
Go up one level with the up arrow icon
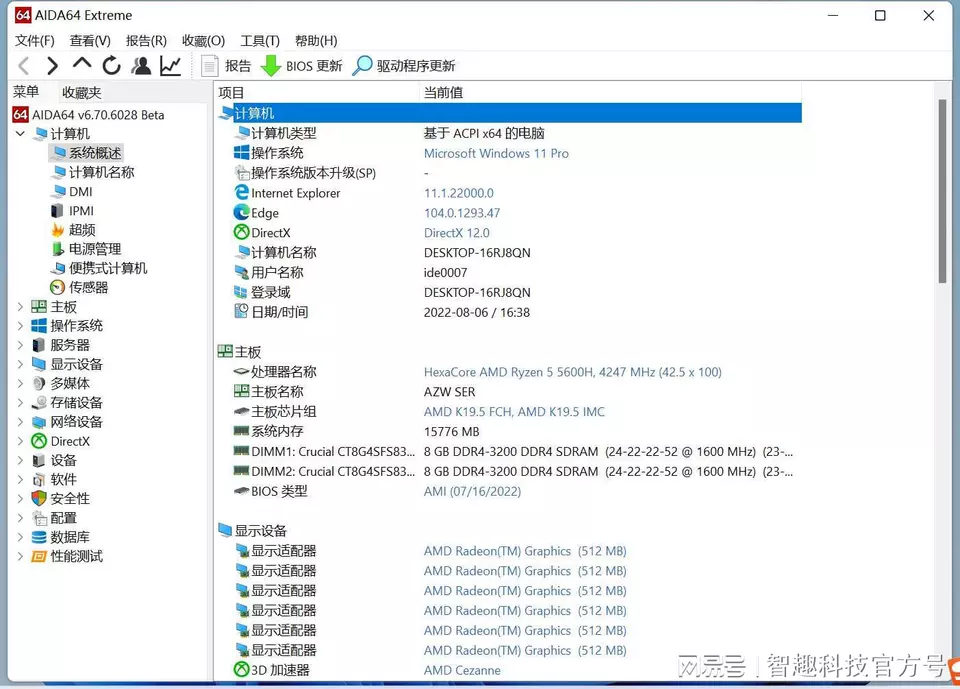tap(82, 63)
